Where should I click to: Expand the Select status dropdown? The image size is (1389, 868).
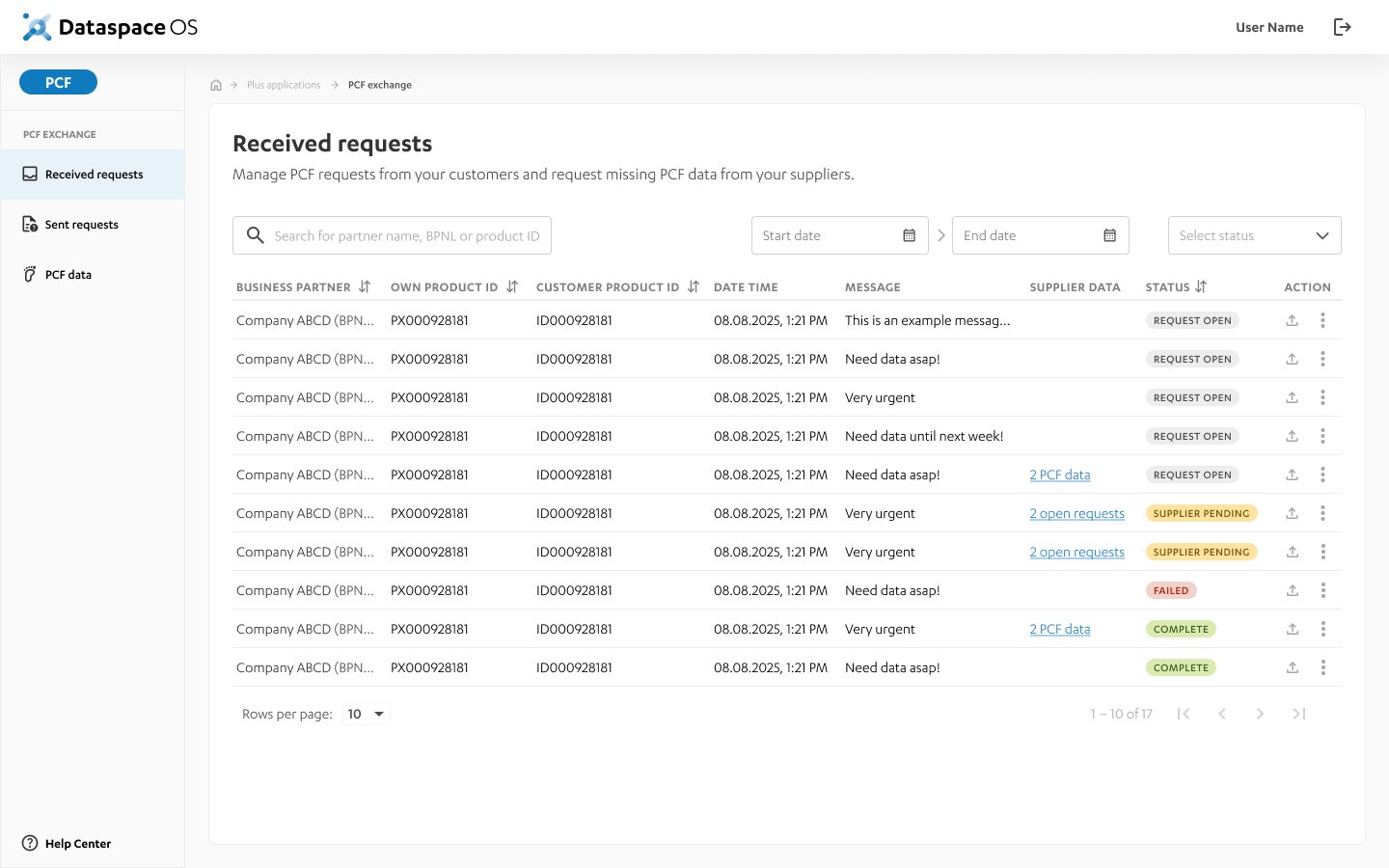pos(1255,235)
